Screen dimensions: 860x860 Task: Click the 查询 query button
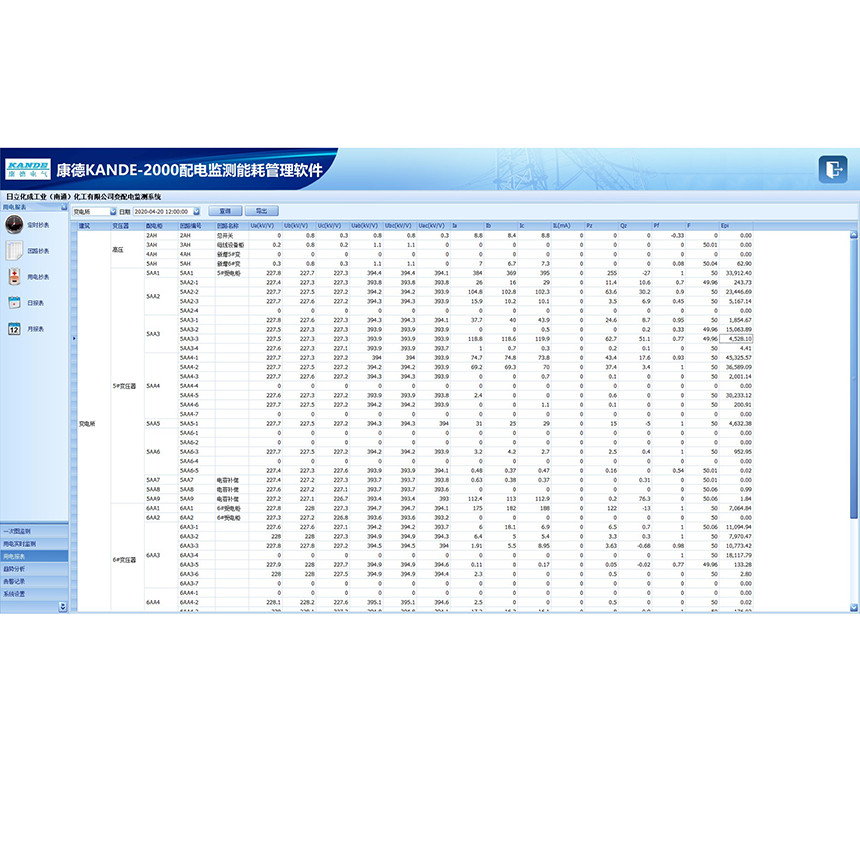pos(225,211)
